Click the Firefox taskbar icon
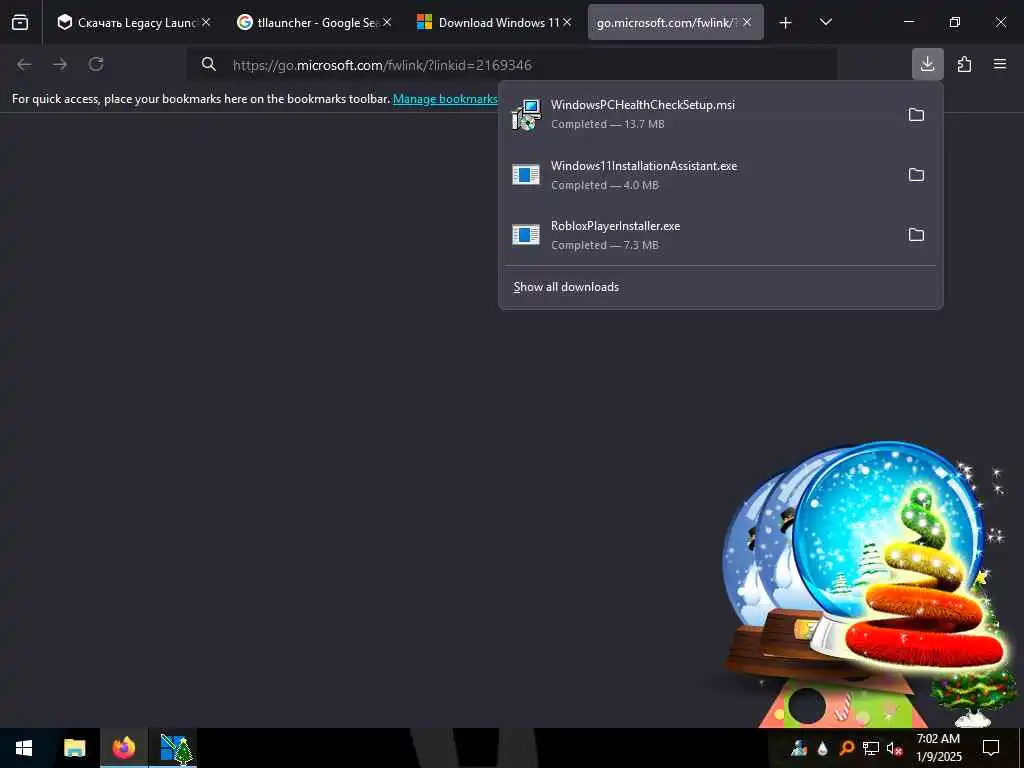Viewport: 1024px width, 768px height. (x=124, y=748)
